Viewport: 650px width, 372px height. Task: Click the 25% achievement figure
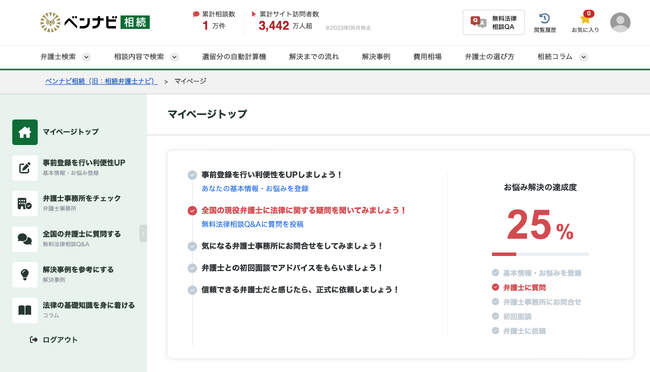click(x=540, y=225)
